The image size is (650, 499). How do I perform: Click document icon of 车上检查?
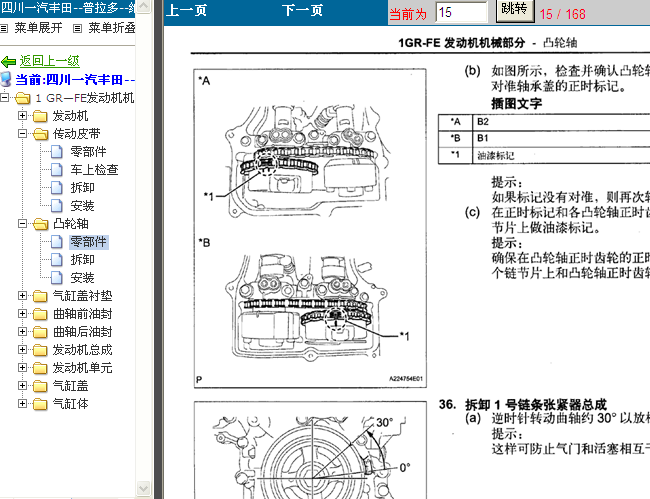57,170
